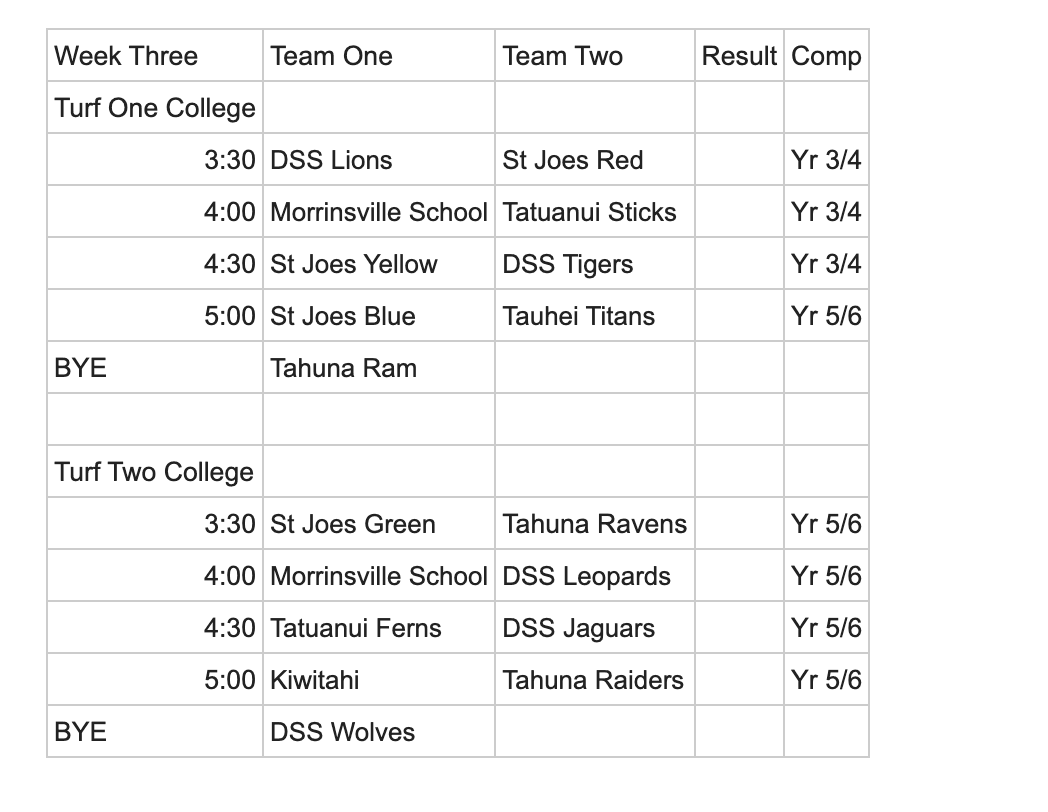Select the Tahuna Ram bye cell
Screen dimensions: 1048x812
tap(379, 368)
